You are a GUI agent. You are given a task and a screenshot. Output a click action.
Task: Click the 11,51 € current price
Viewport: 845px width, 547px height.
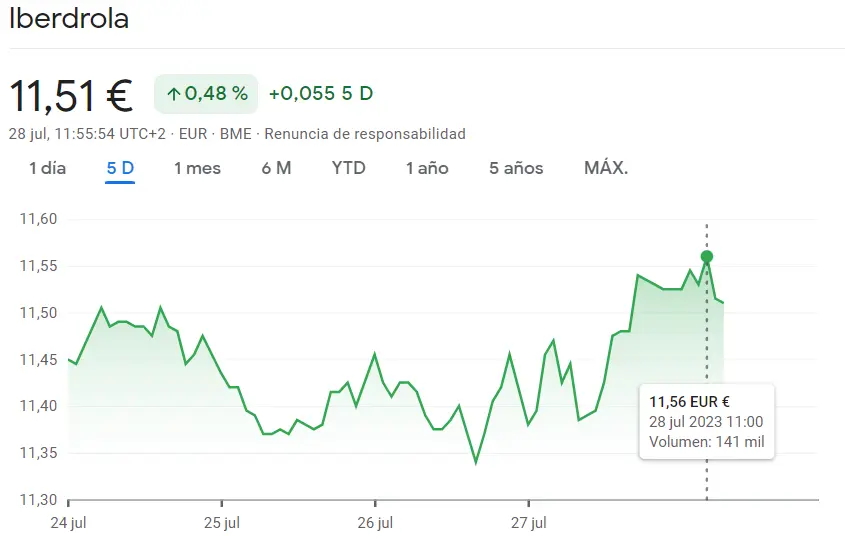[71, 96]
